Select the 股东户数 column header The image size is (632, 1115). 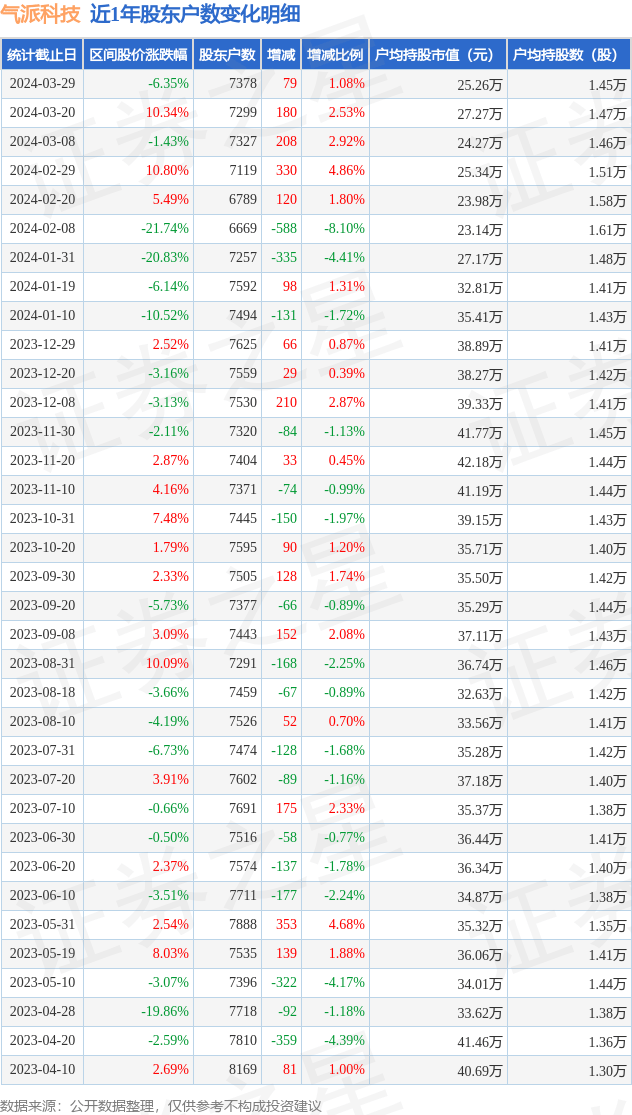click(x=226, y=55)
